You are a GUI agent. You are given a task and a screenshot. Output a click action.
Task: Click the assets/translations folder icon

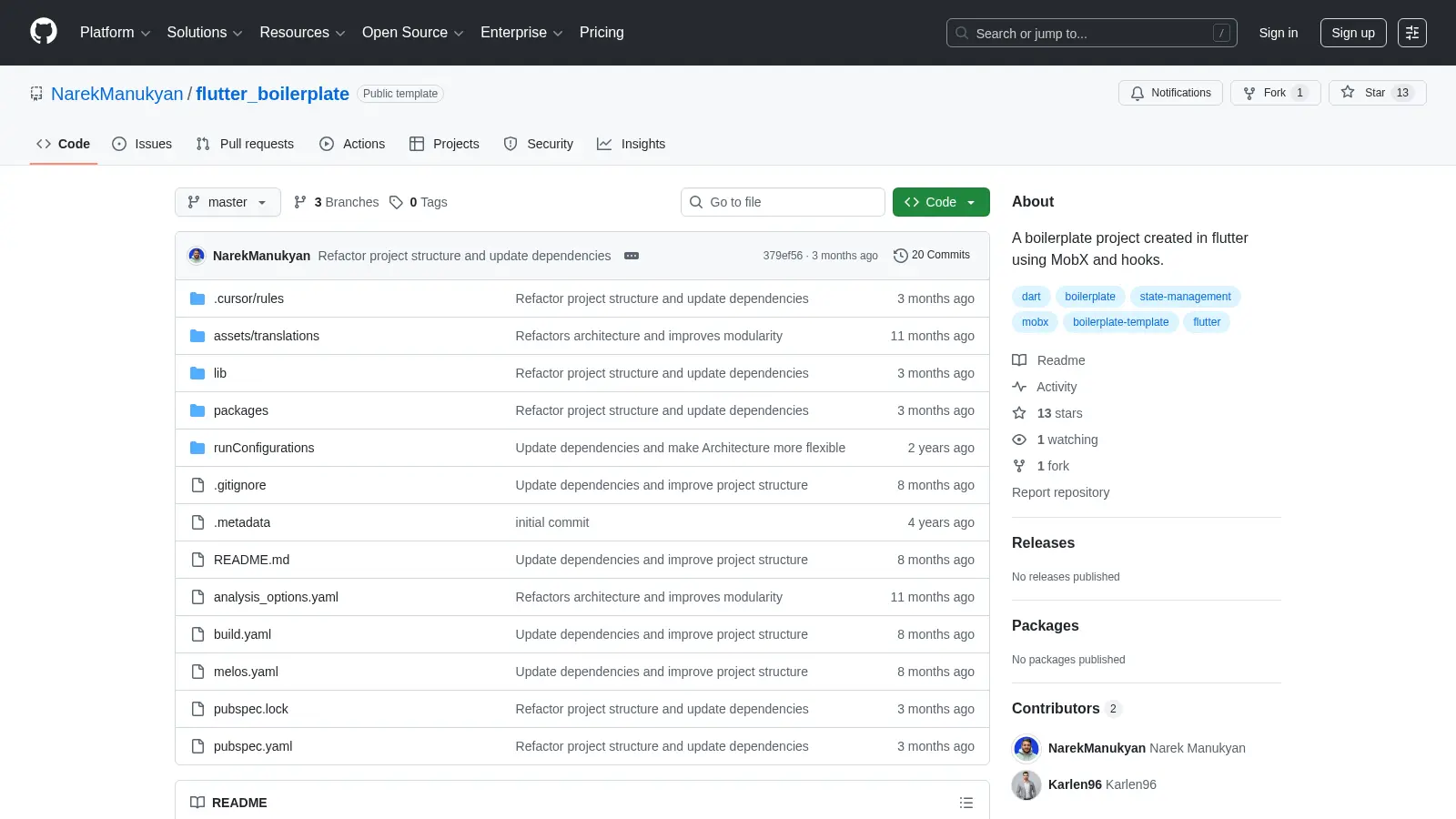click(x=197, y=336)
